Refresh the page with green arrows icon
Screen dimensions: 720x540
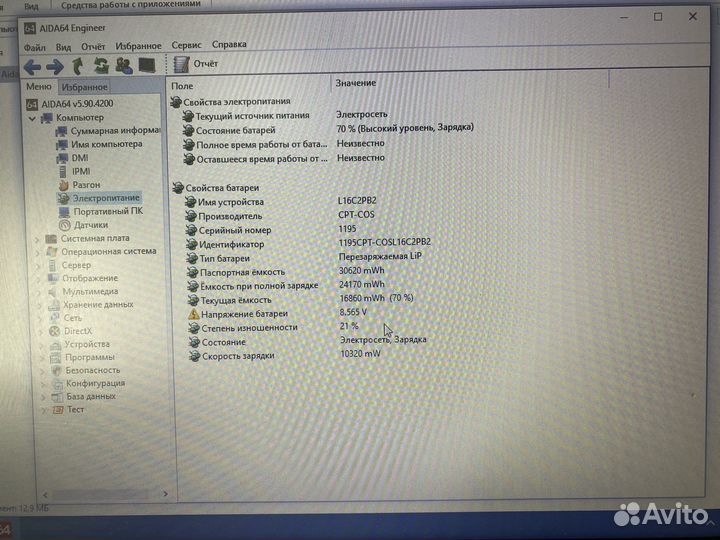coord(101,66)
